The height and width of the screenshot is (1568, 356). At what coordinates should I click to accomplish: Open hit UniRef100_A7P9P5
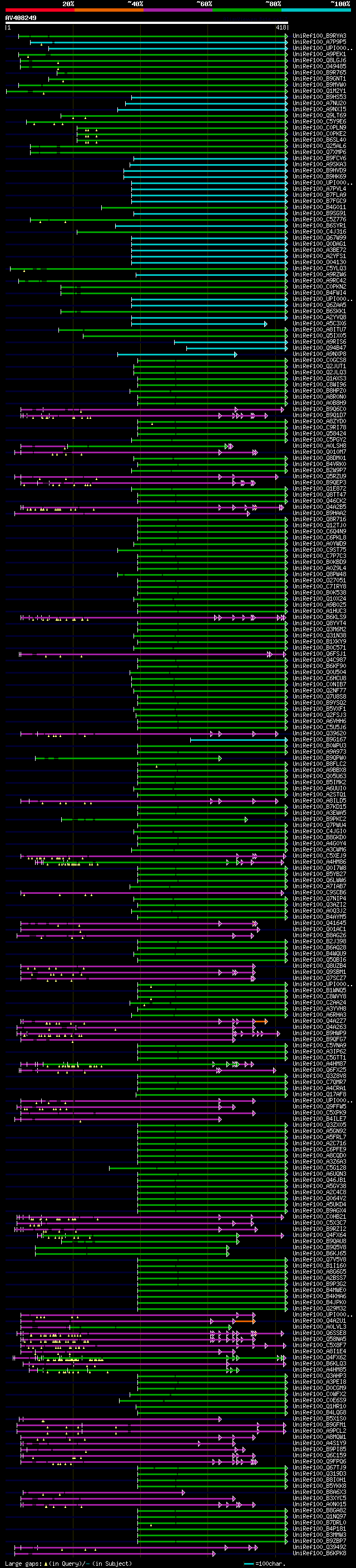tap(319, 42)
